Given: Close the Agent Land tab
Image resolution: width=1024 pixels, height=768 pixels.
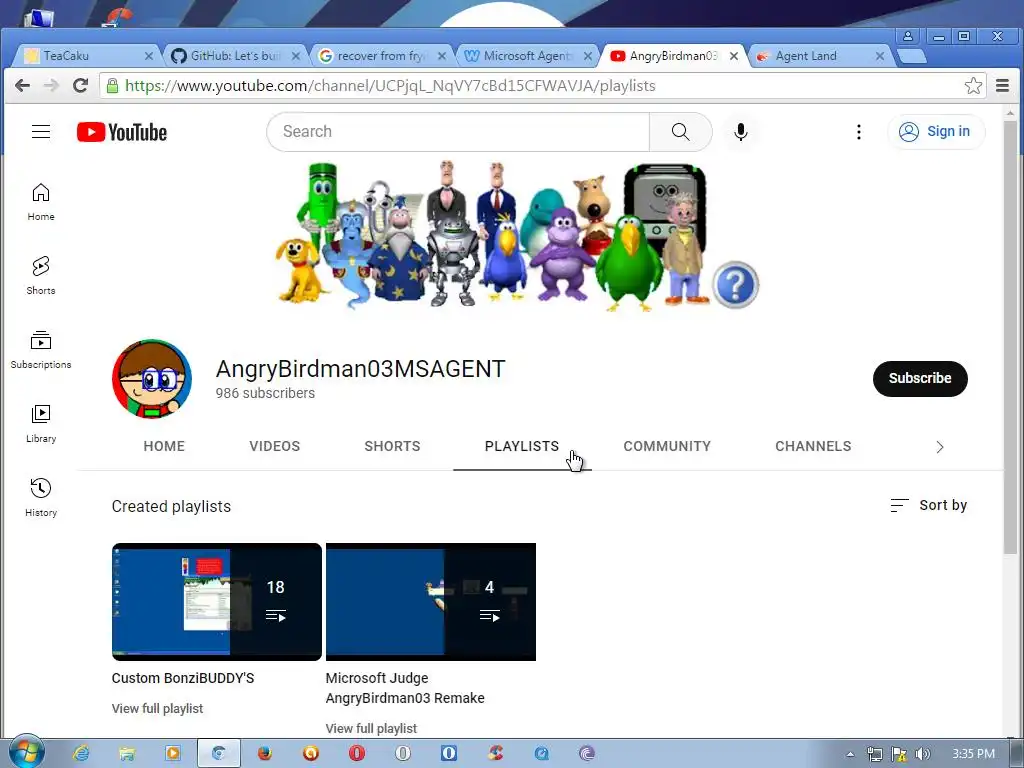Looking at the screenshot, I should [880, 56].
